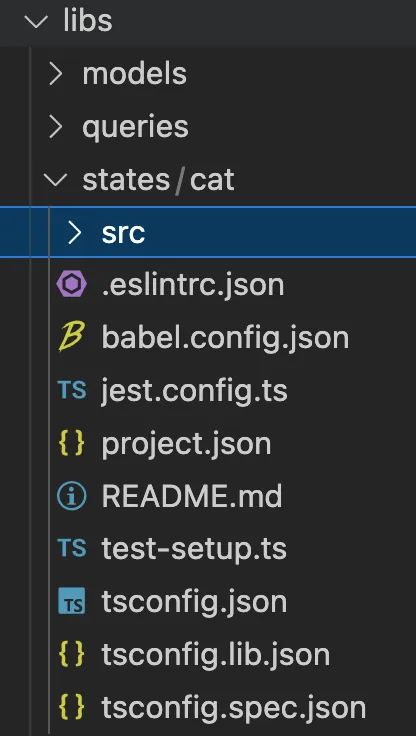Image resolution: width=416 pixels, height=736 pixels.
Task: Open the project.json file
Action: [186, 444]
